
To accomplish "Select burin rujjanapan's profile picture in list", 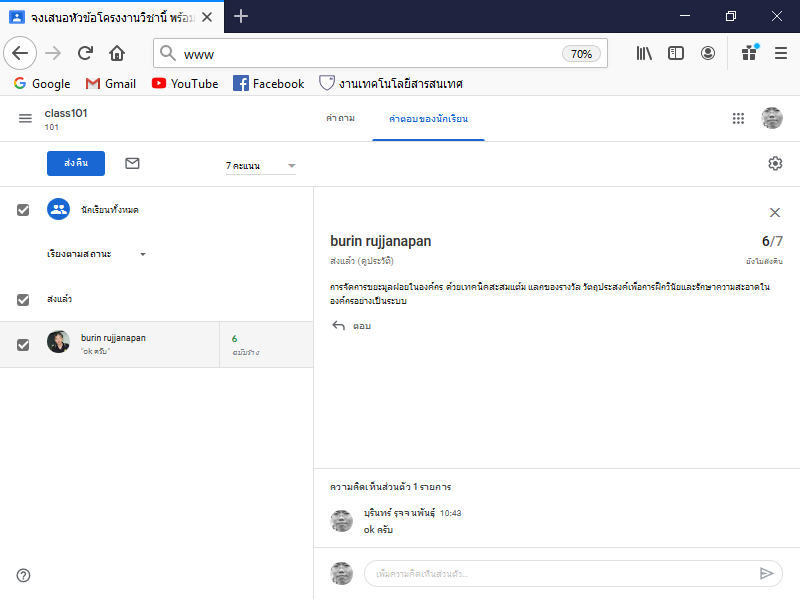I will click(x=58, y=342).
